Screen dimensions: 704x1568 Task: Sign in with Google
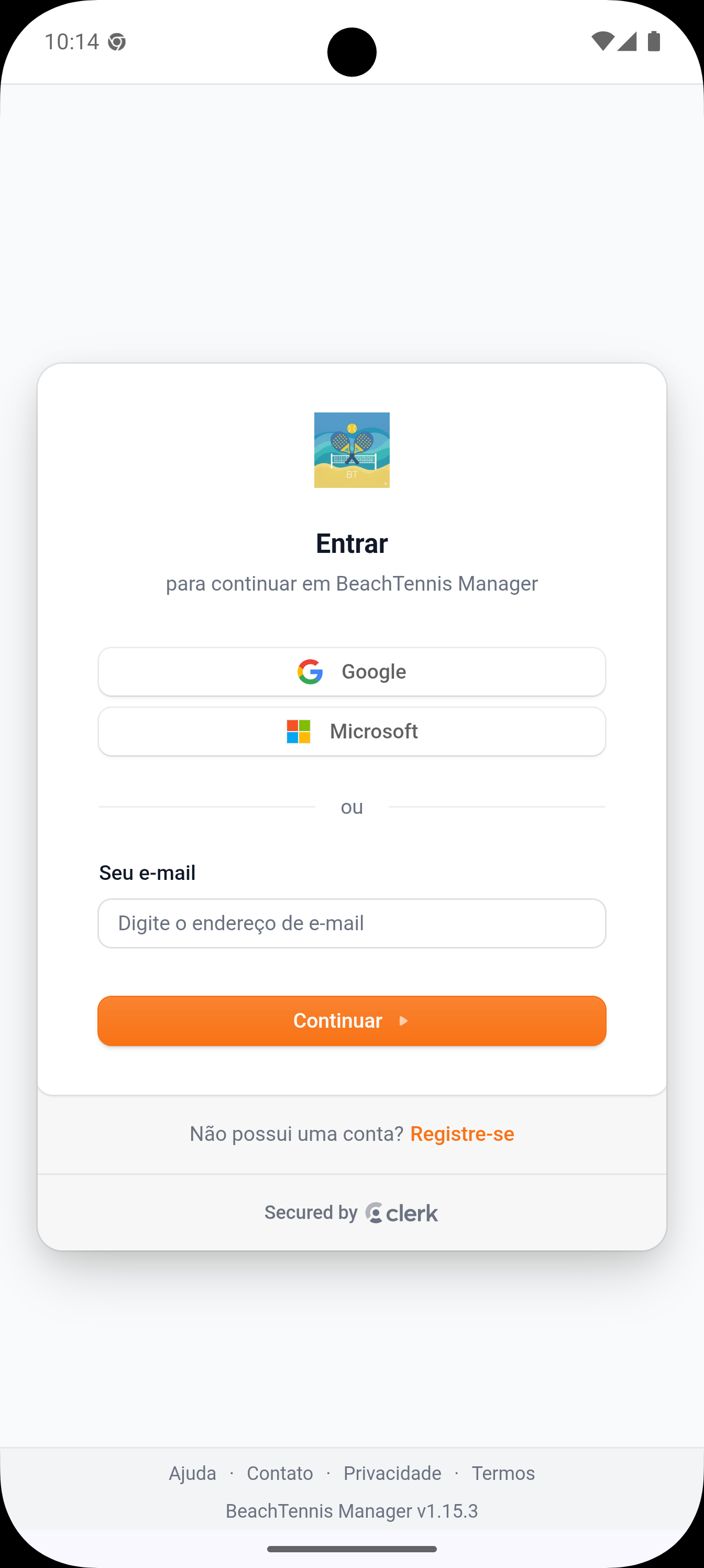click(x=351, y=671)
